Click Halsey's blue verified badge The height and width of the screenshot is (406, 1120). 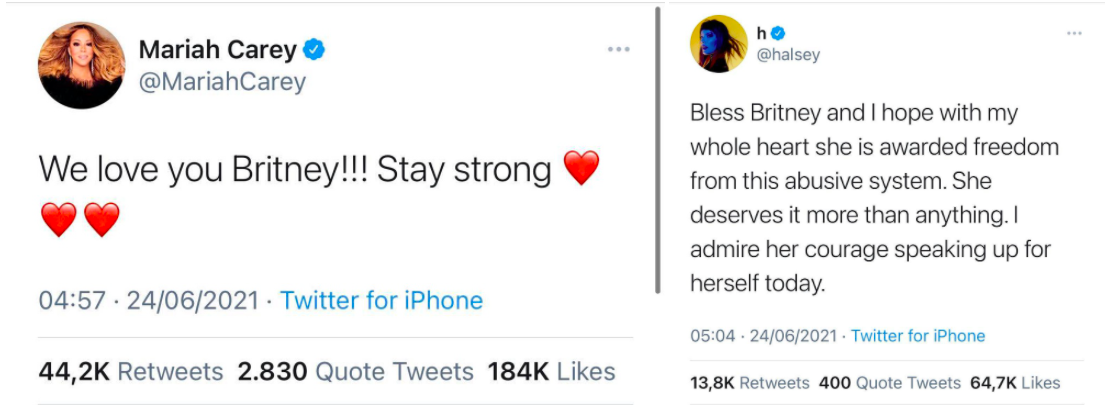click(778, 33)
